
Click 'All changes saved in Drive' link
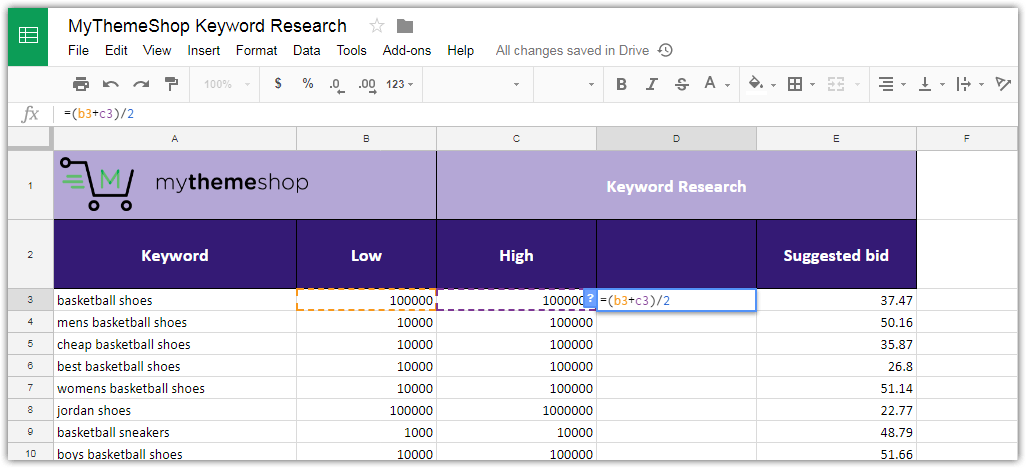click(x=572, y=50)
